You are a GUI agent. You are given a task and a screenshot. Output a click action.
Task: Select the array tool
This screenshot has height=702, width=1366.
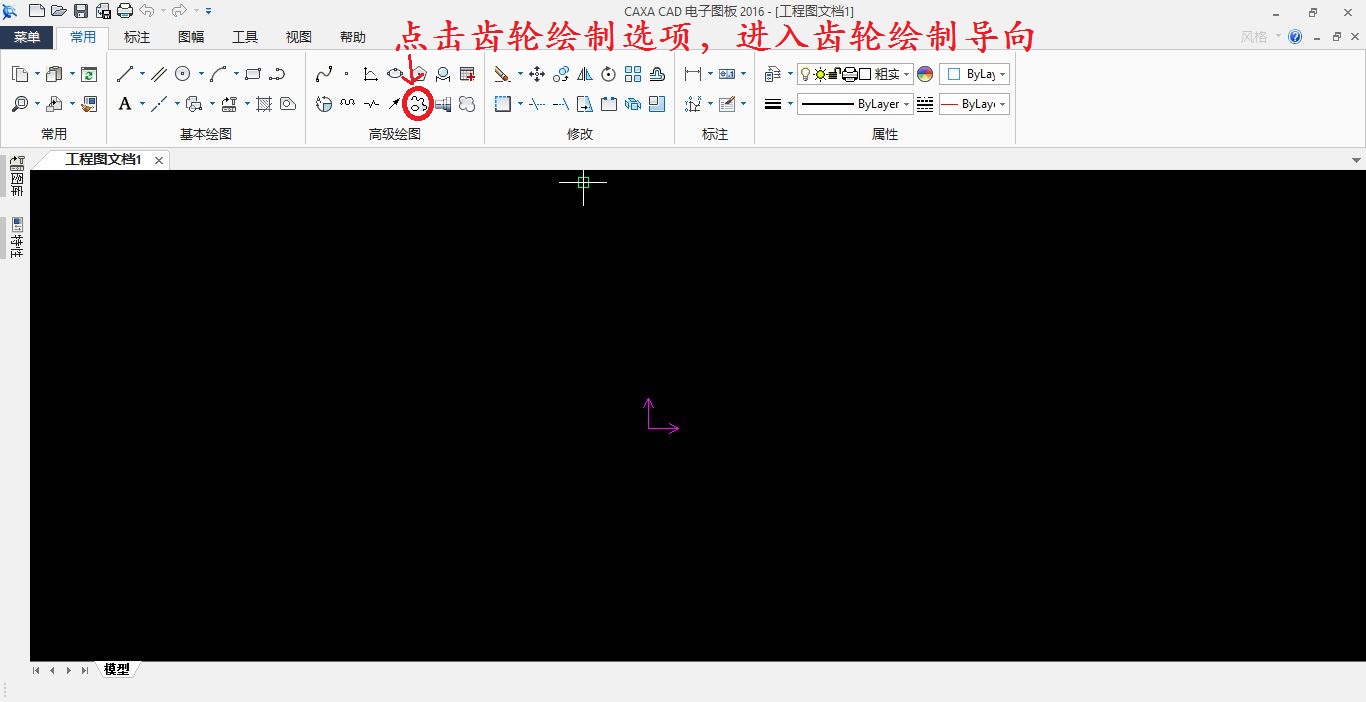(633, 74)
